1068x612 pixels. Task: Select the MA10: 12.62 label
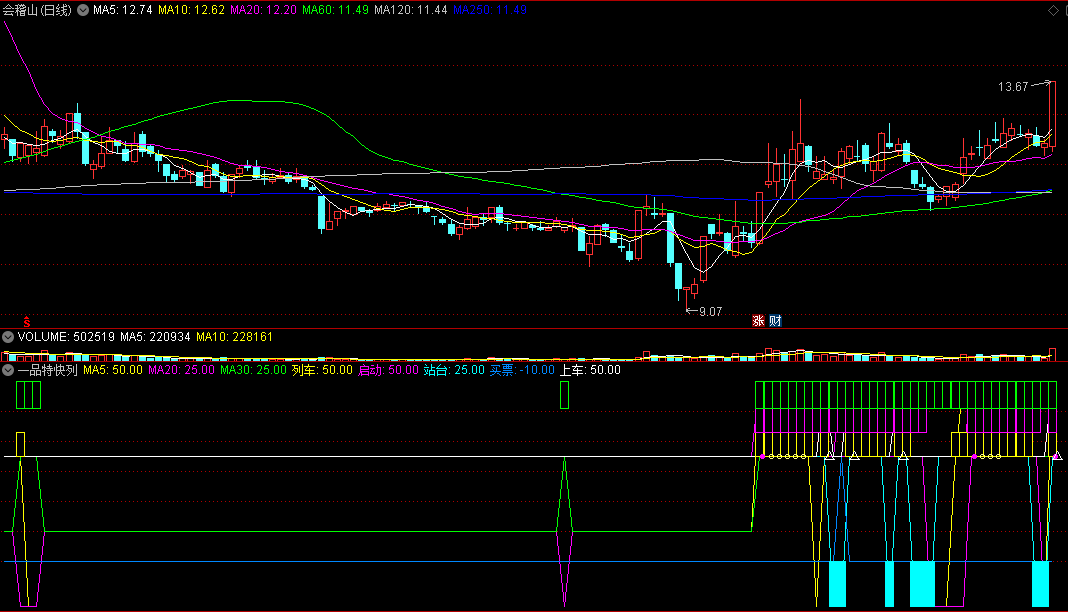(191, 10)
